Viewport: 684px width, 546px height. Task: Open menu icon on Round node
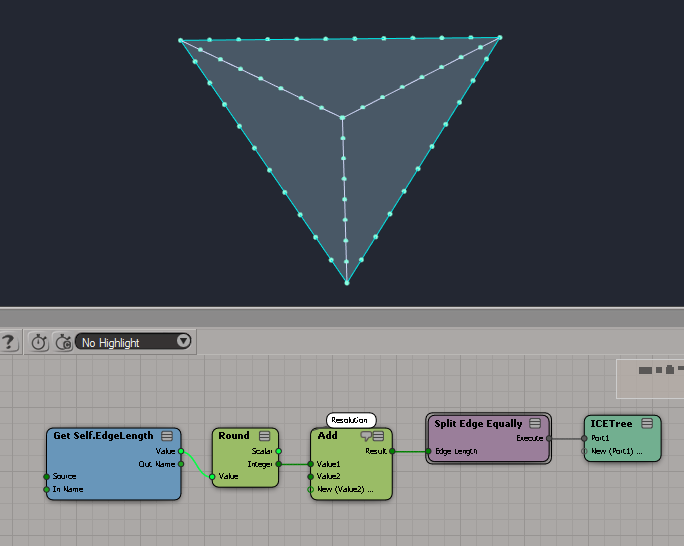tap(265, 436)
